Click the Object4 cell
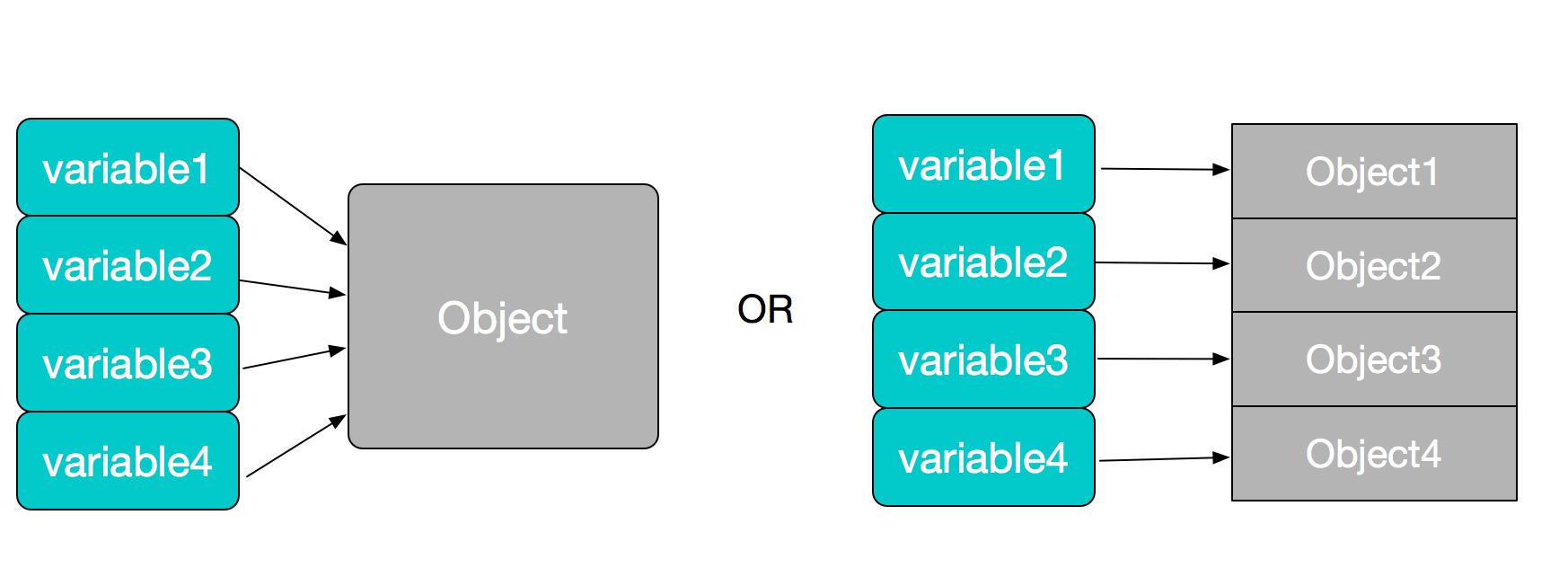The width and height of the screenshot is (1568, 568). tap(1374, 454)
